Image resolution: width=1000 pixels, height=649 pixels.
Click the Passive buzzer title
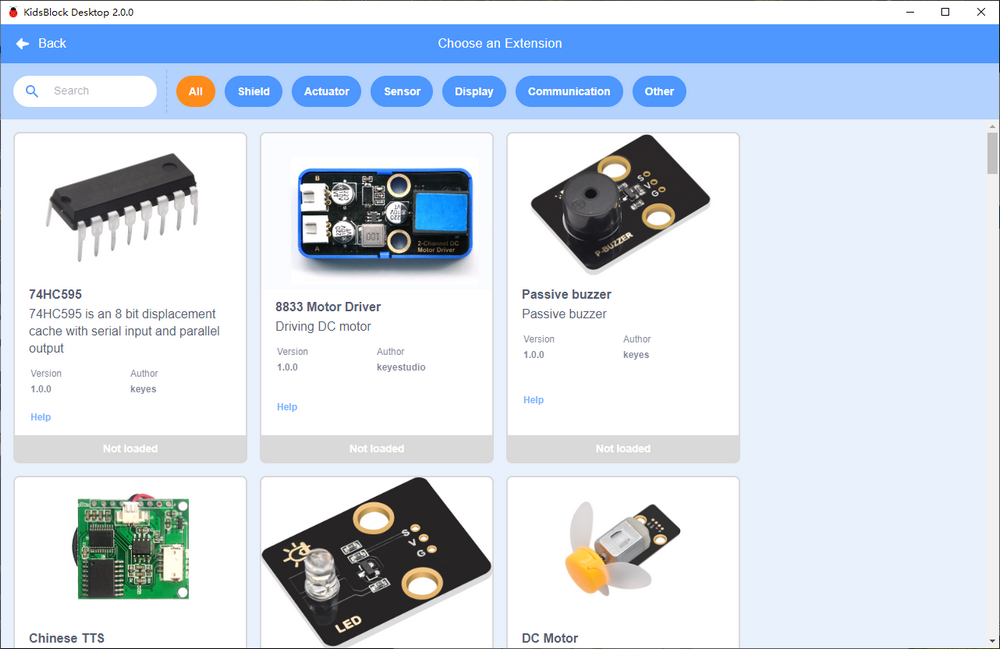point(566,295)
